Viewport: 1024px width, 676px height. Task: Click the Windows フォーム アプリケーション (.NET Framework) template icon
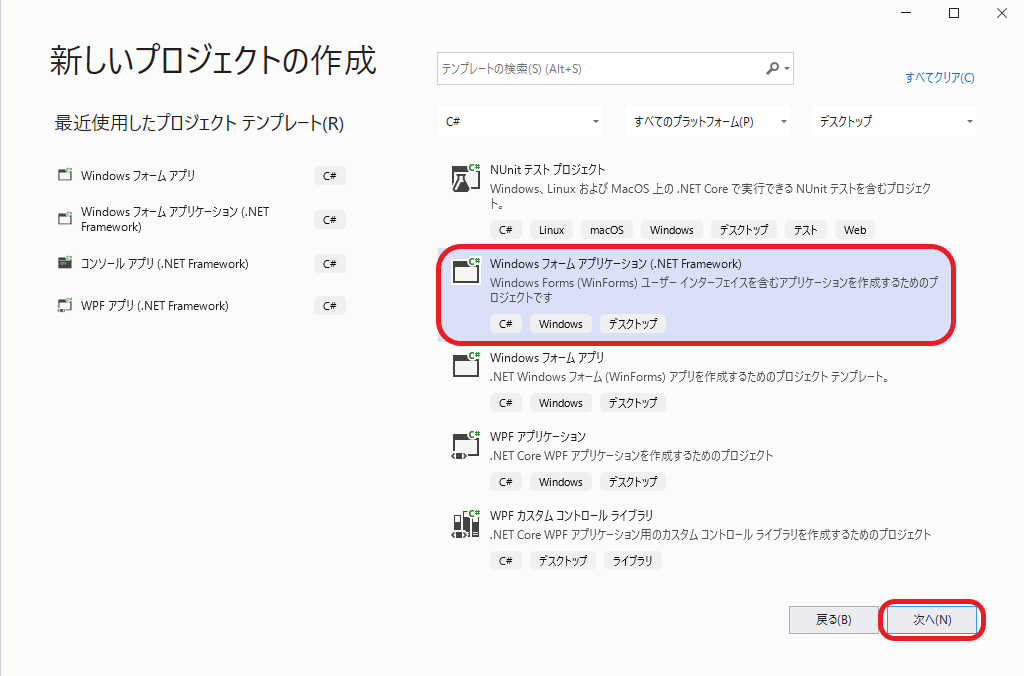(x=465, y=270)
